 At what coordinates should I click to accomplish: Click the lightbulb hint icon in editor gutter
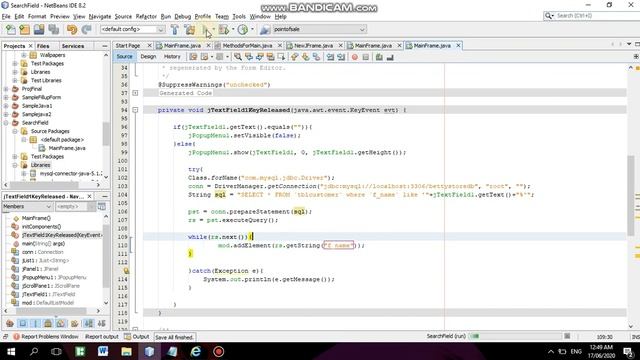pos(126,271)
